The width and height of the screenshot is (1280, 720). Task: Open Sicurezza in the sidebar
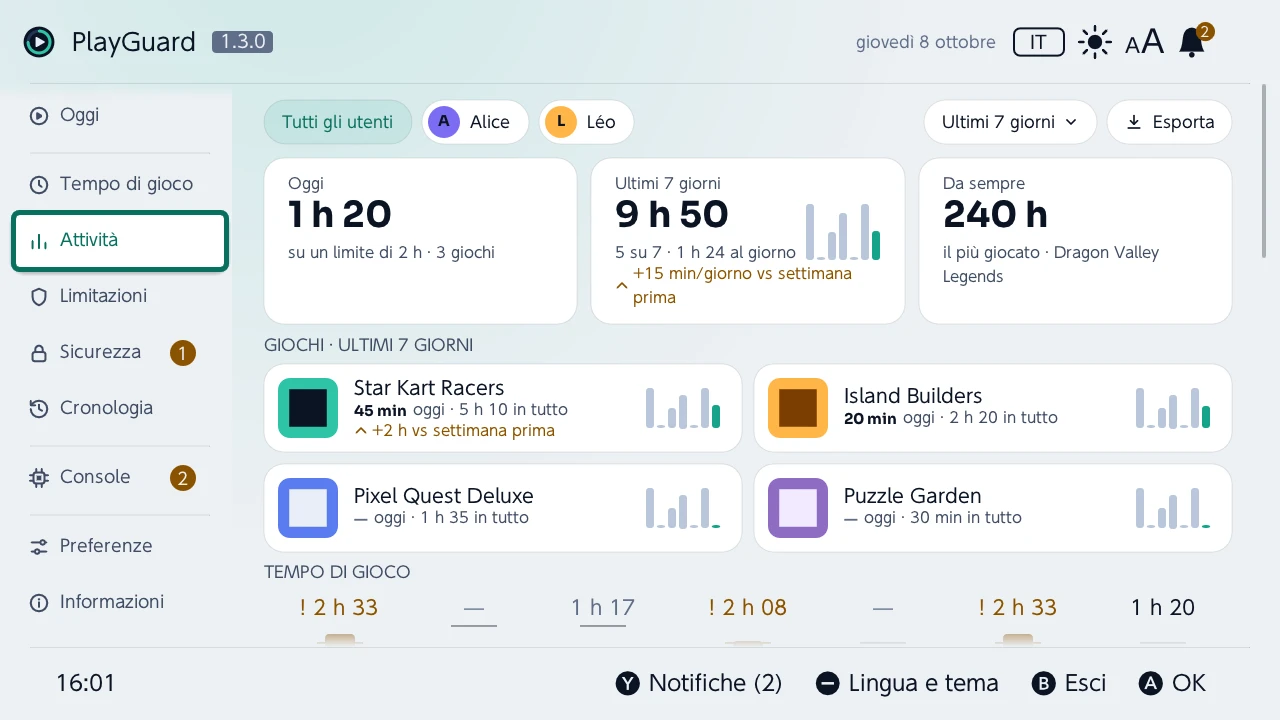click(120, 352)
